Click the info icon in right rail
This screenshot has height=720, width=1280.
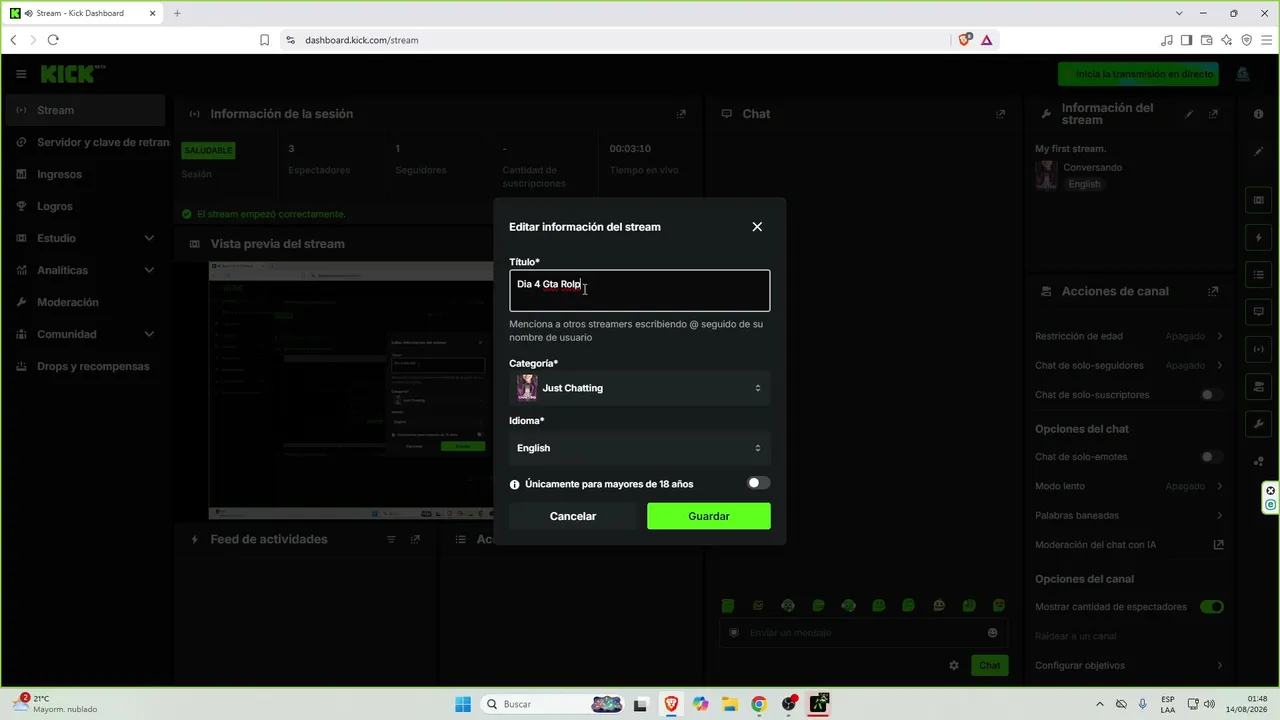1259,114
